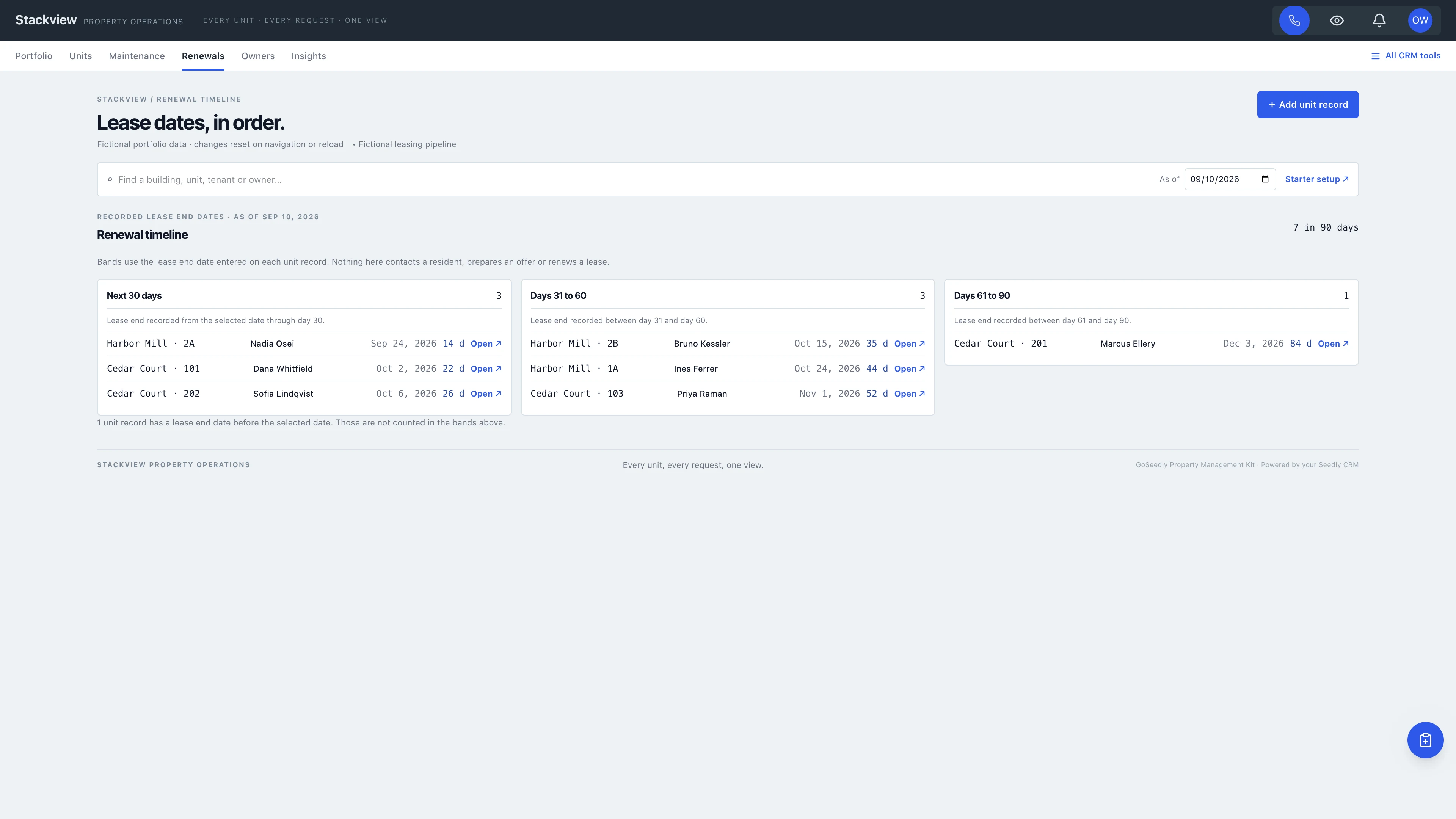Click tenant name Nadia Osei
The width and height of the screenshot is (1456, 819).
272,344
